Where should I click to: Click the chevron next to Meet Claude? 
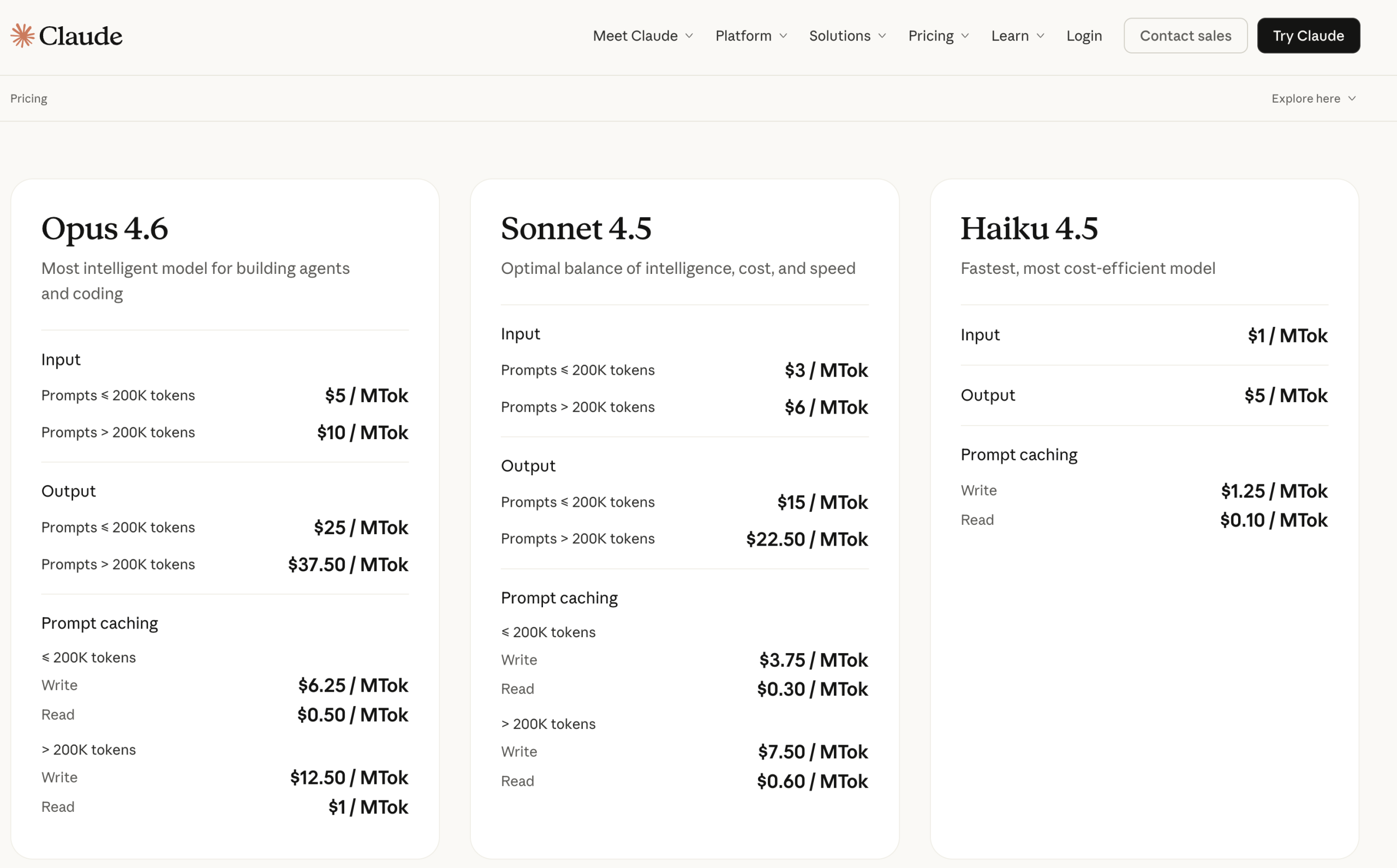(x=690, y=36)
